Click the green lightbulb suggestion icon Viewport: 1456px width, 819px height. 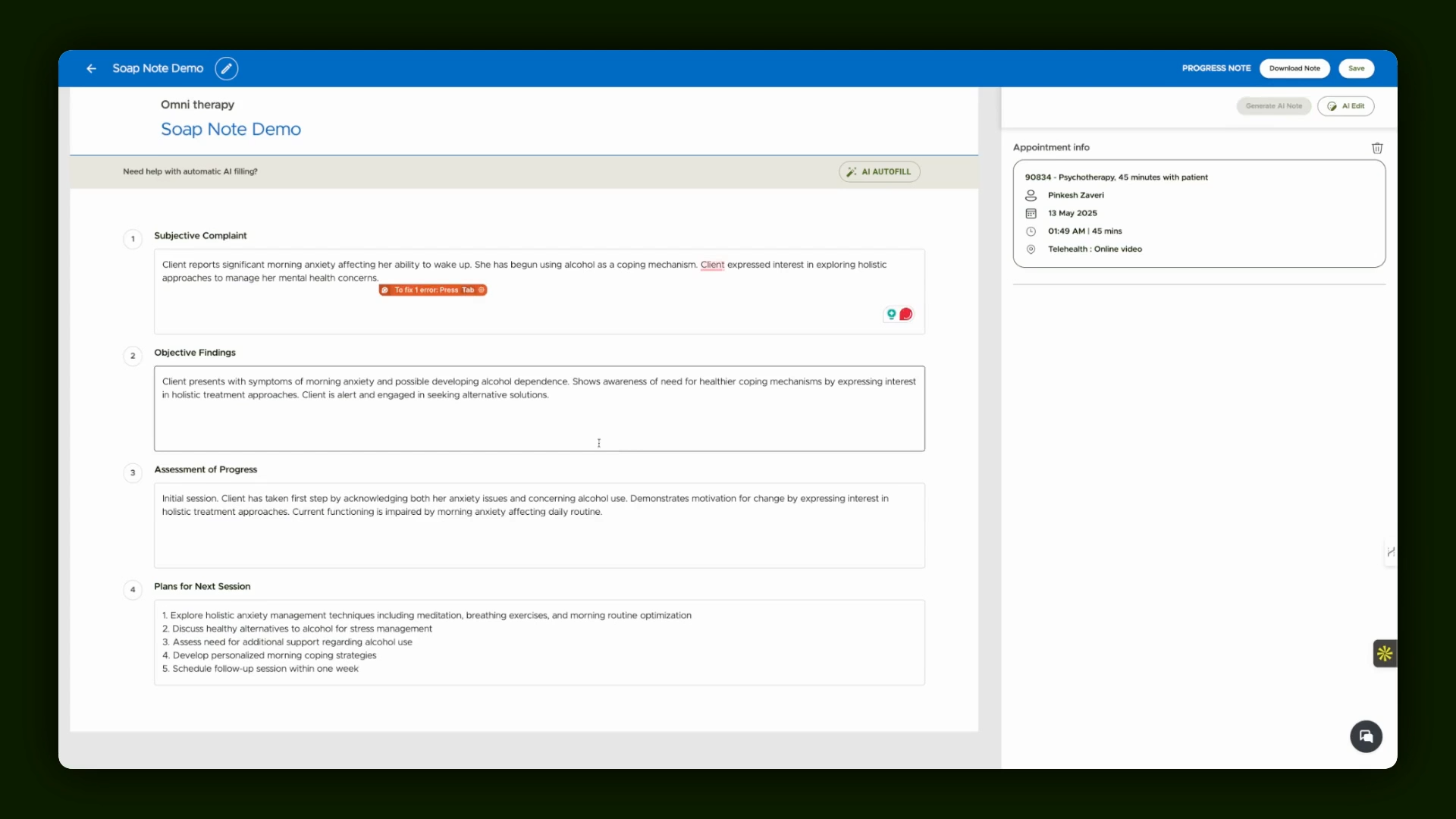point(892,314)
